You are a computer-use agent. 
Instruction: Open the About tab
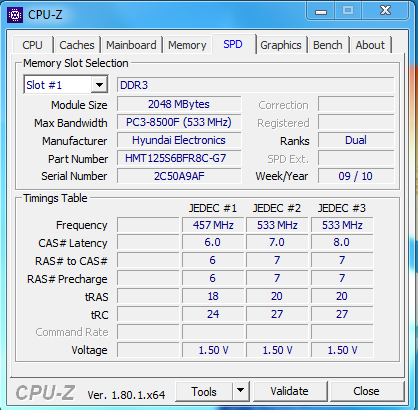pyautogui.click(x=370, y=45)
